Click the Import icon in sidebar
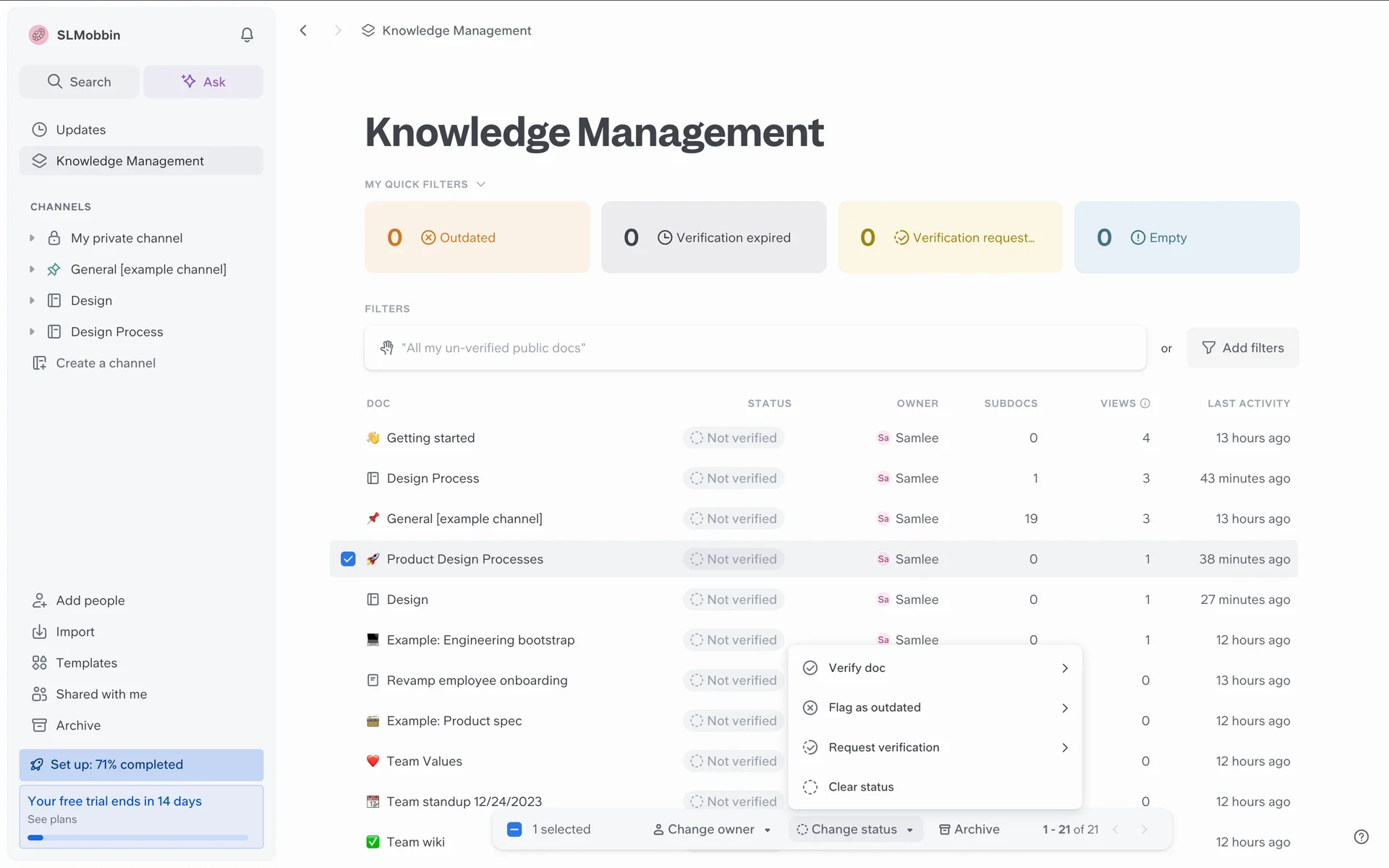 click(x=39, y=631)
